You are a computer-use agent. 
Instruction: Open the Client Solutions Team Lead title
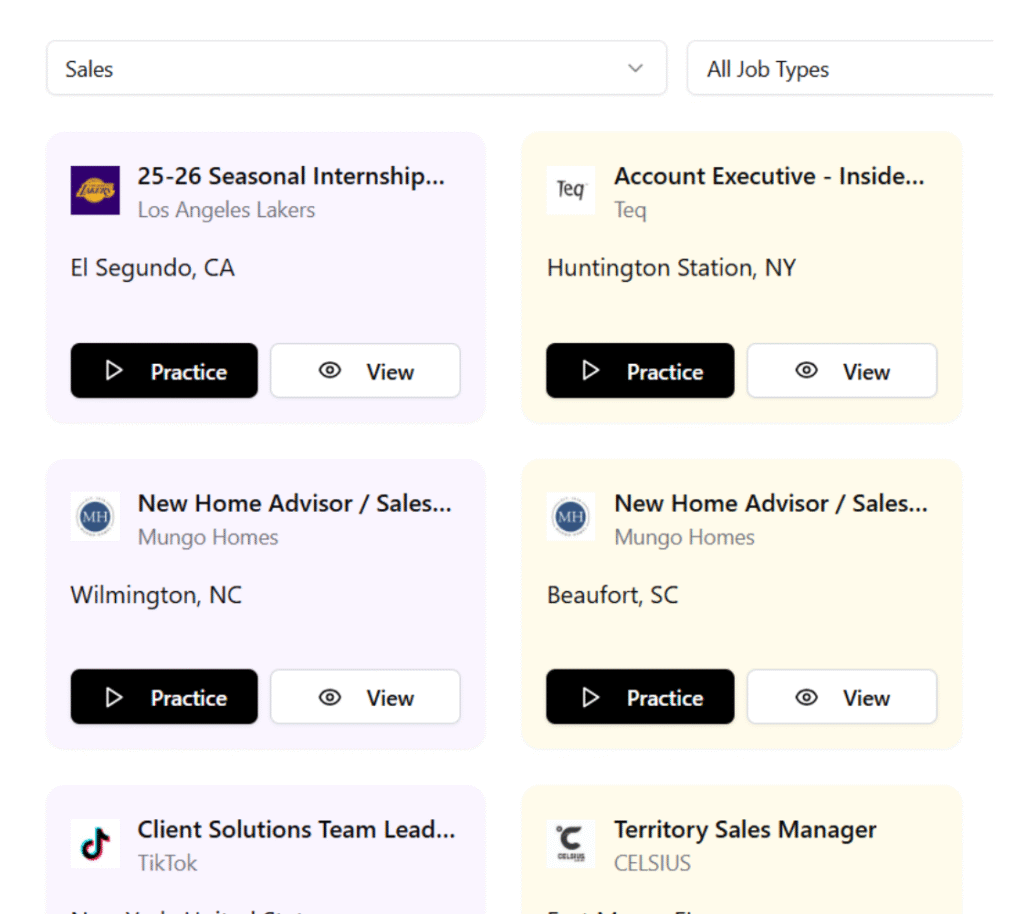click(x=296, y=830)
